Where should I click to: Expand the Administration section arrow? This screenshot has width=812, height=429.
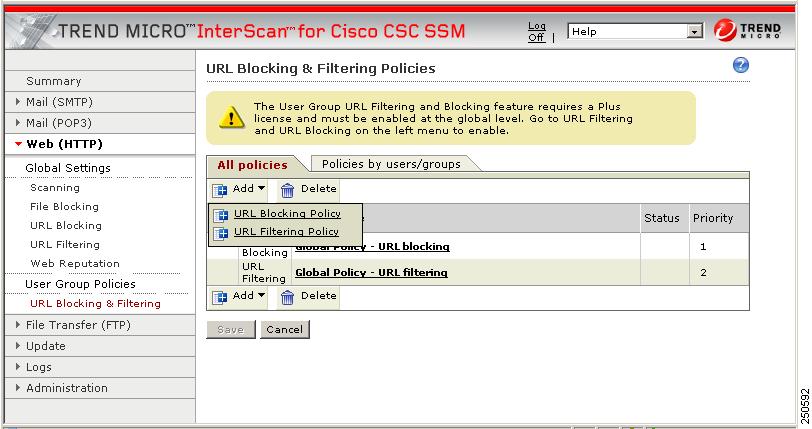coord(18,388)
